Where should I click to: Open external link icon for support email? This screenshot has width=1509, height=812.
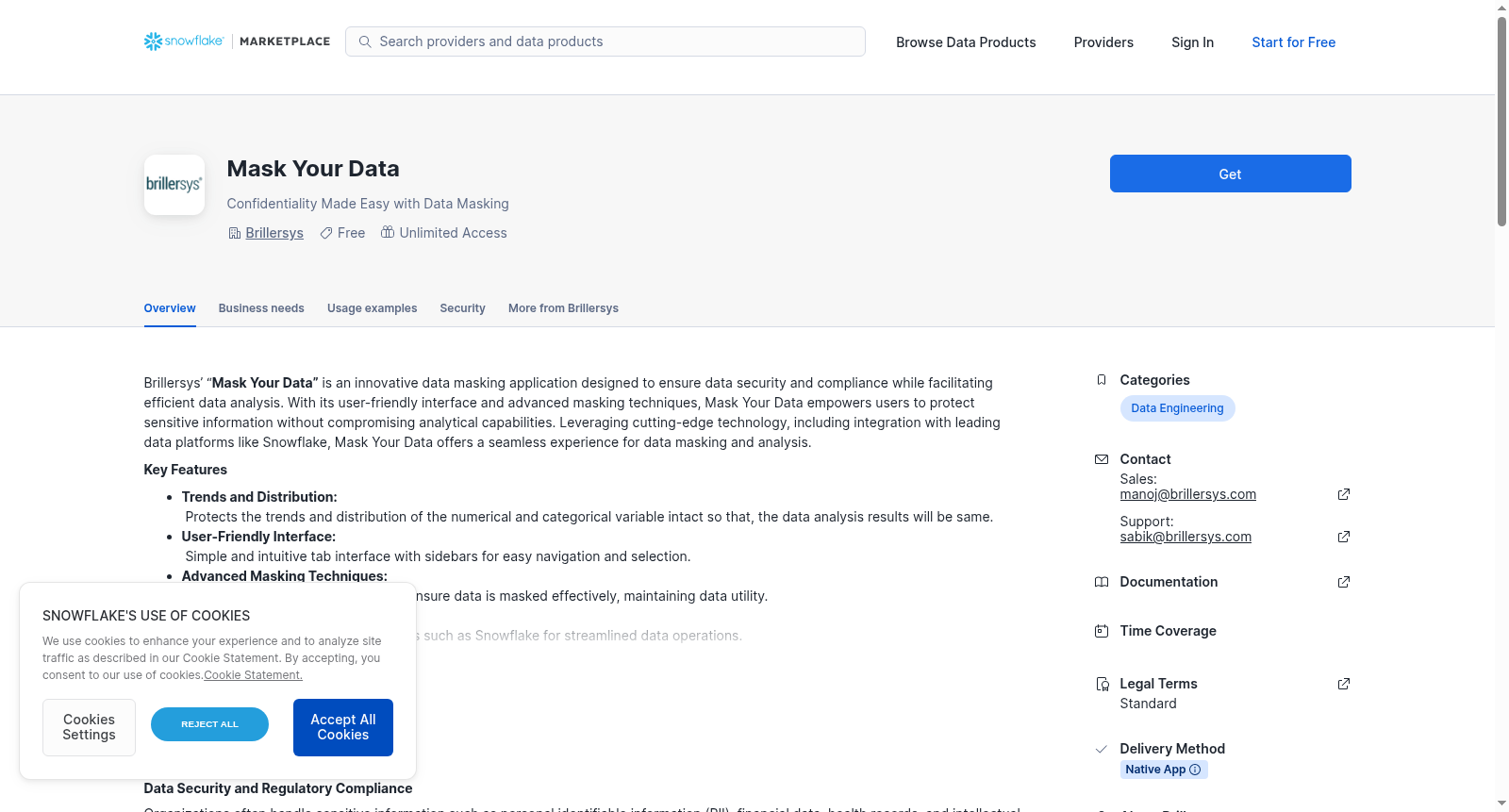pyautogui.click(x=1344, y=537)
